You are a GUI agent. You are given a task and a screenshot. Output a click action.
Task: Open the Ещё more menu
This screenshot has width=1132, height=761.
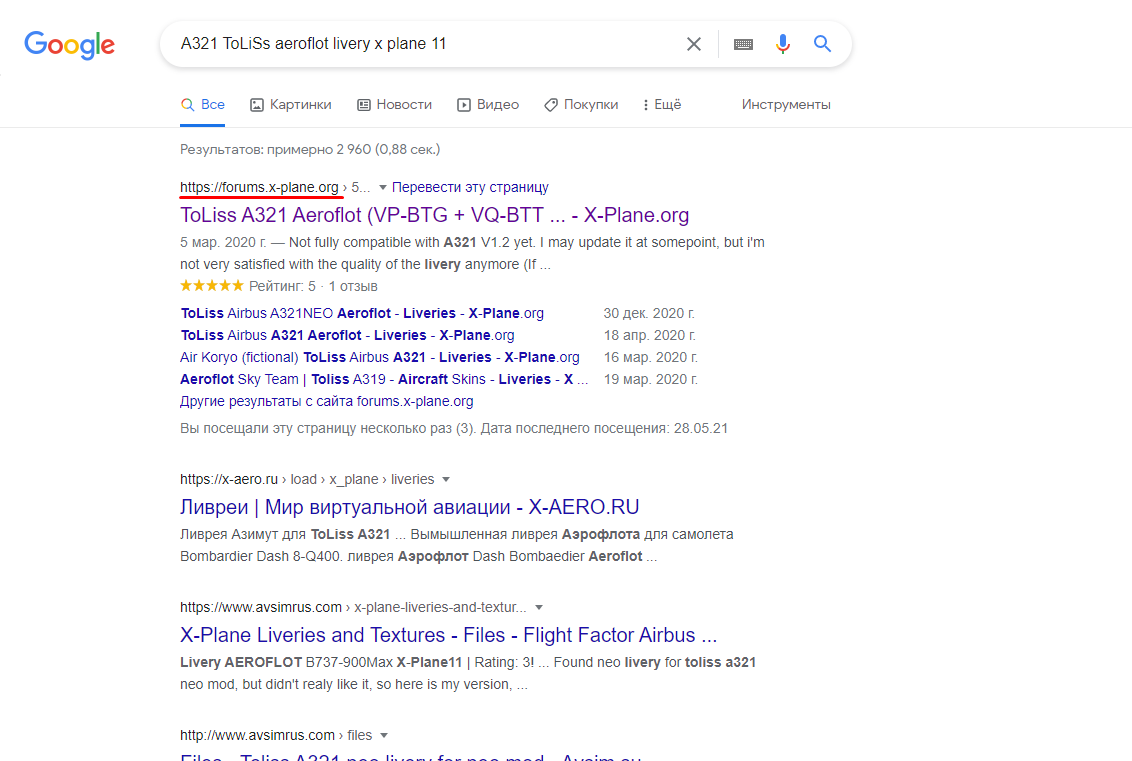(662, 105)
